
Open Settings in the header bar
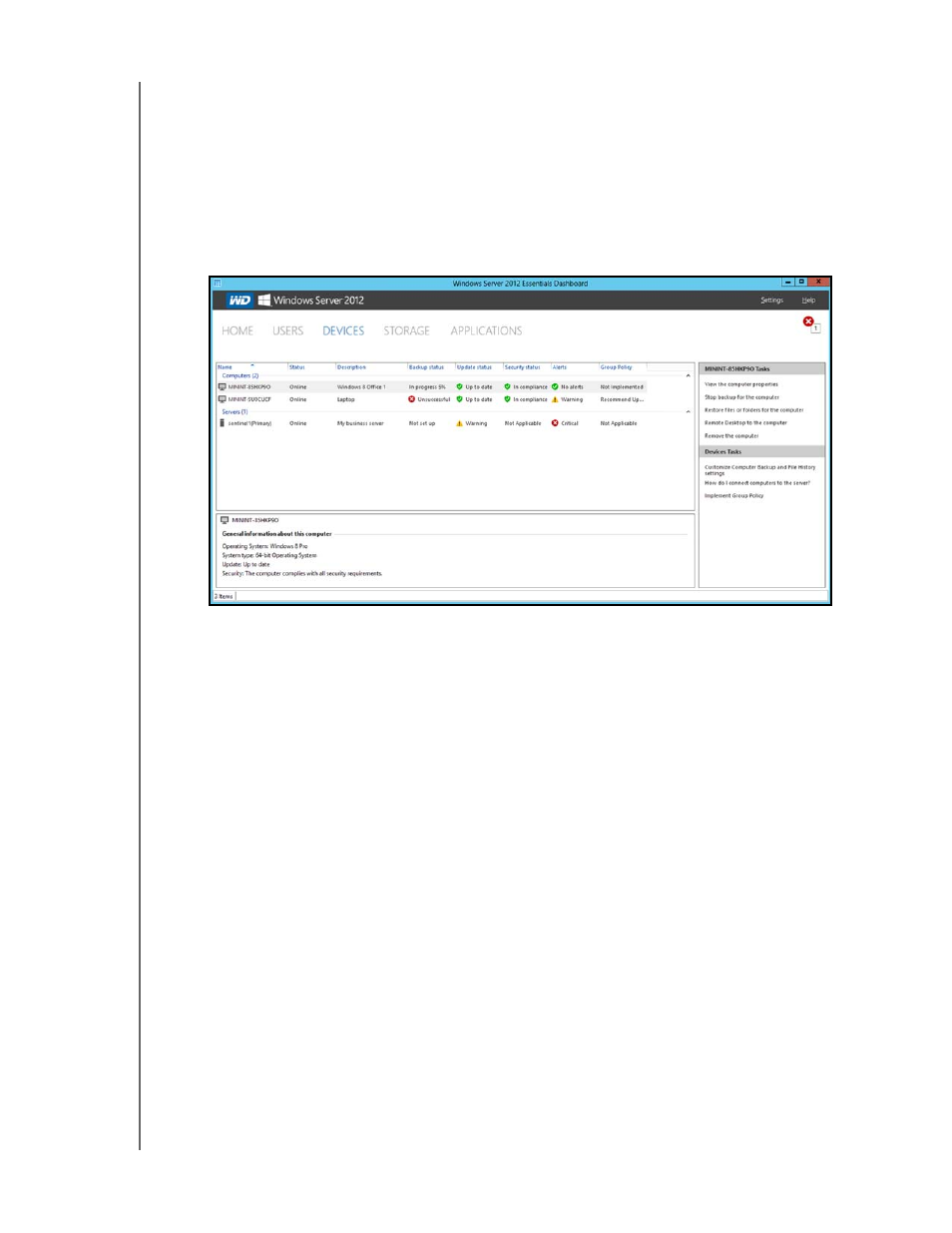(x=772, y=301)
